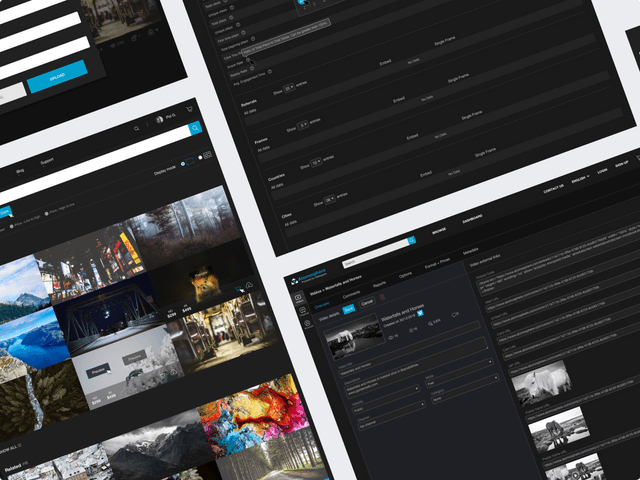This screenshot has width=640, height=480.
Task: Switch to Comments tab
Action: (x=351, y=294)
